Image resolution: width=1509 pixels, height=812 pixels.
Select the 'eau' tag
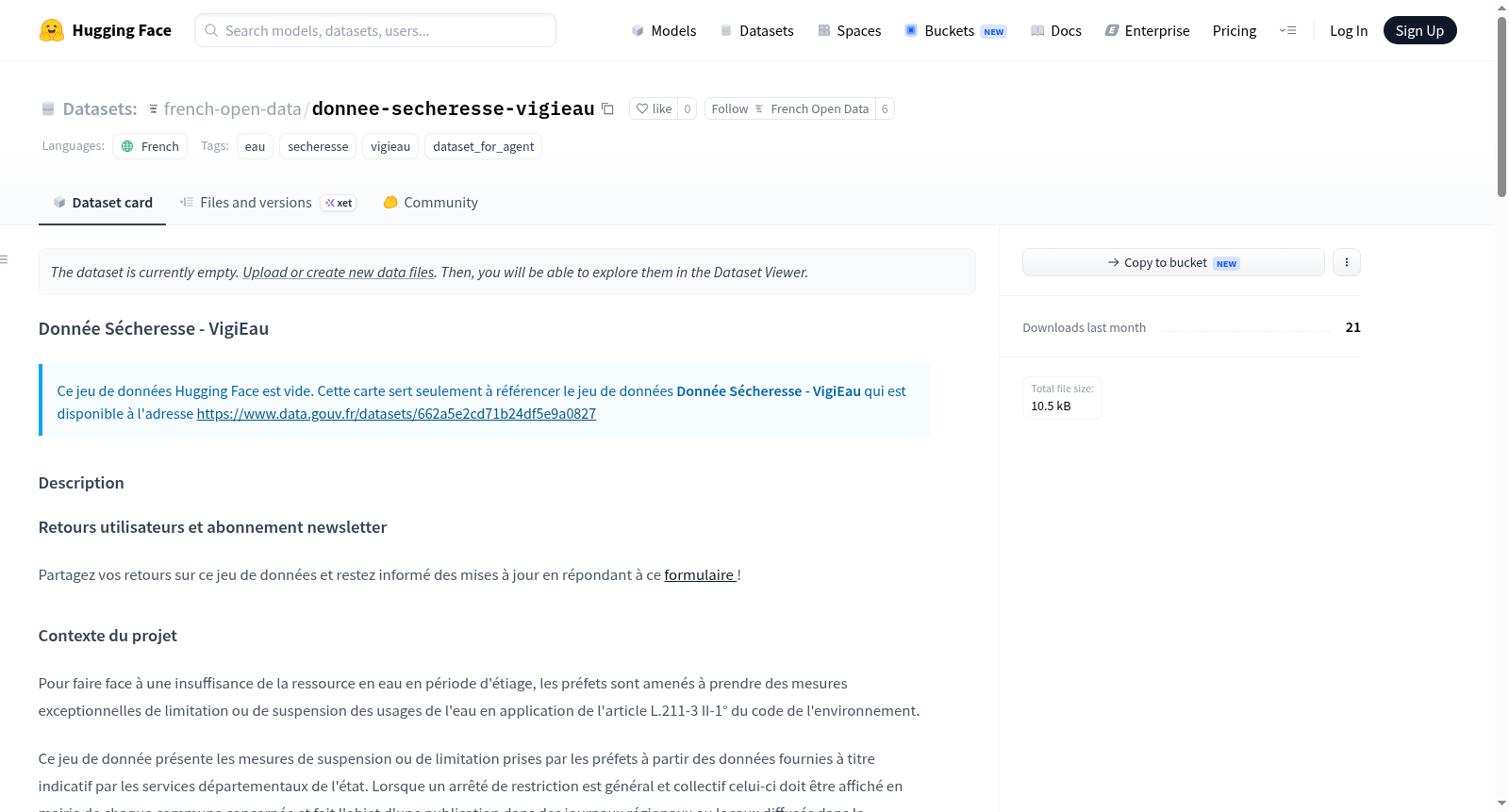(x=255, y=146)
